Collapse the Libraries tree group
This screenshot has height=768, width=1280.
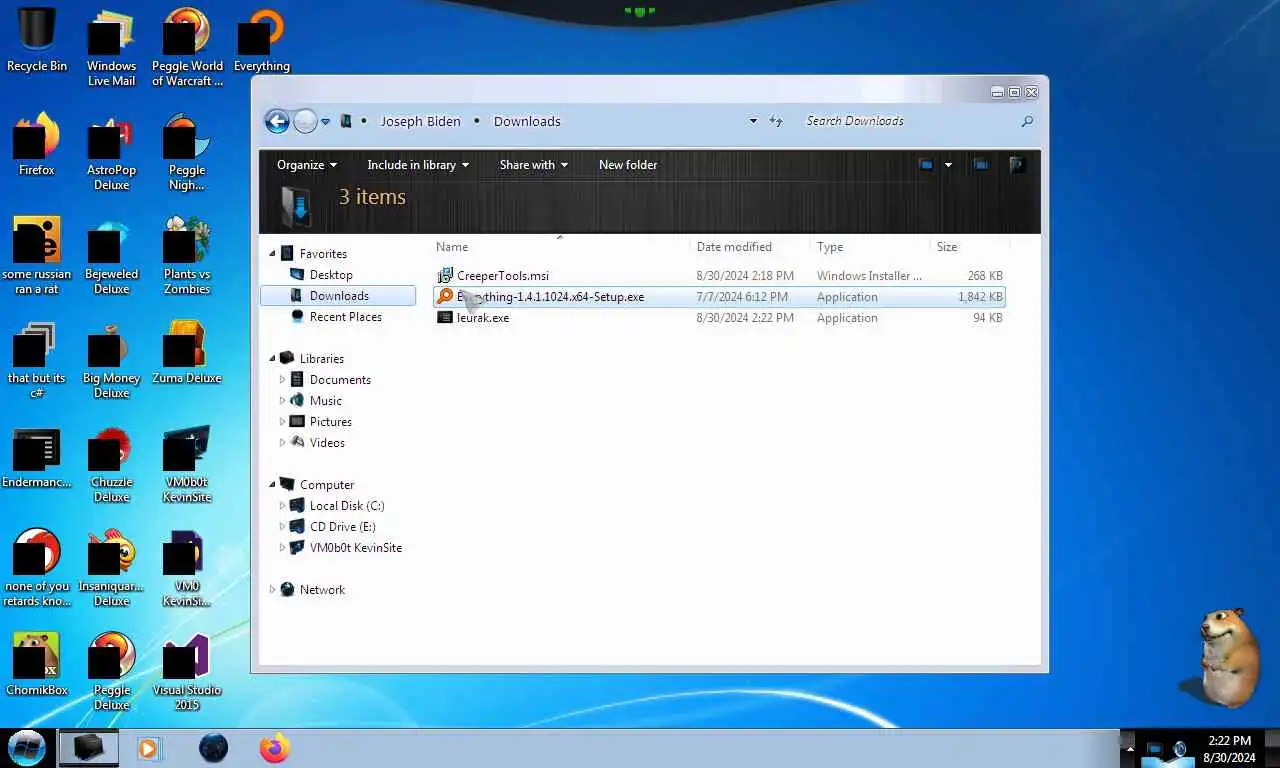click(272, 359)
